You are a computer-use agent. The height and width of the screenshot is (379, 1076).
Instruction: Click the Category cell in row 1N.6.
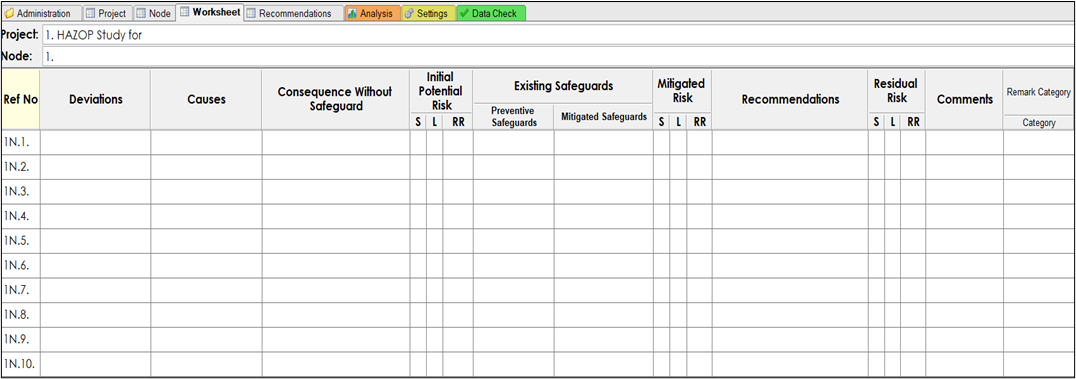(1039, 266)
